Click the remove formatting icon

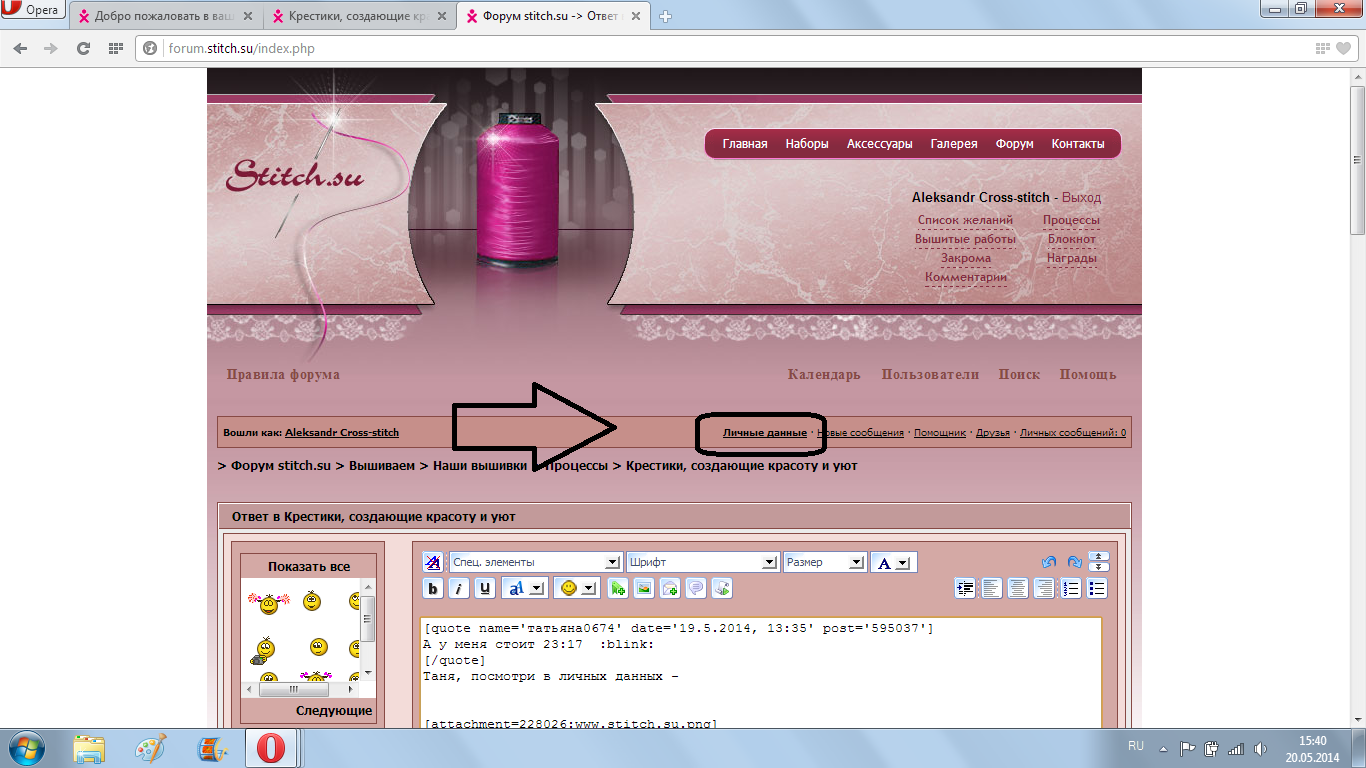coord(432,562)
